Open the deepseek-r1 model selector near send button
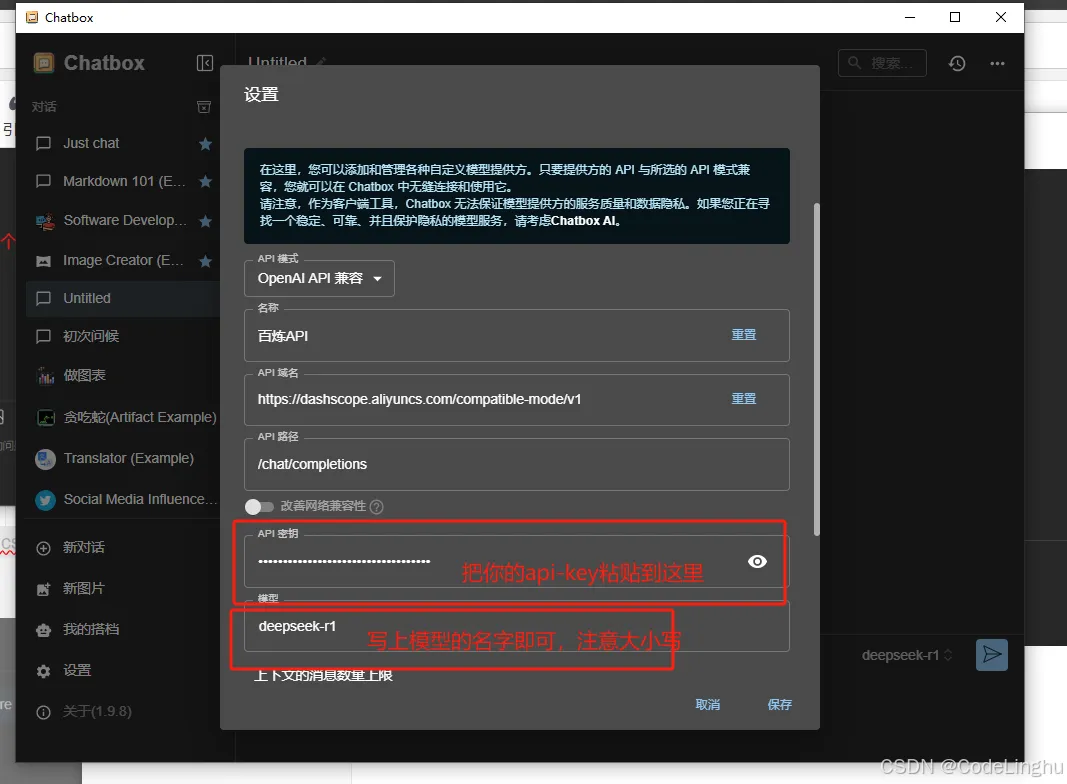Viewport: 1067px width, 784px height. point(907,655)
